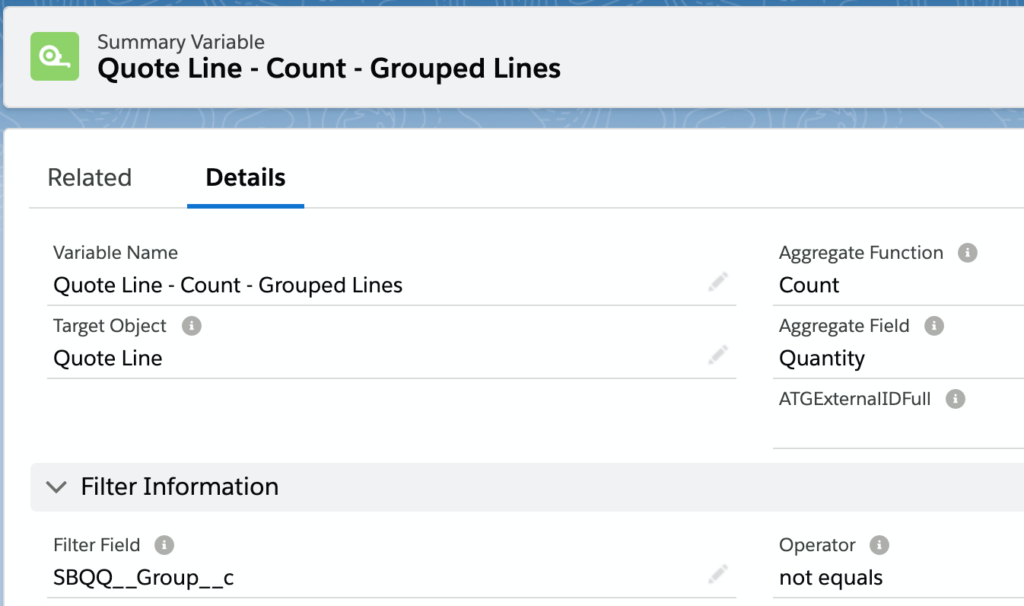Screen dimensions: 1024x606
Task: Click the ATGExternalIDFull field label
Action: point(854,399)
